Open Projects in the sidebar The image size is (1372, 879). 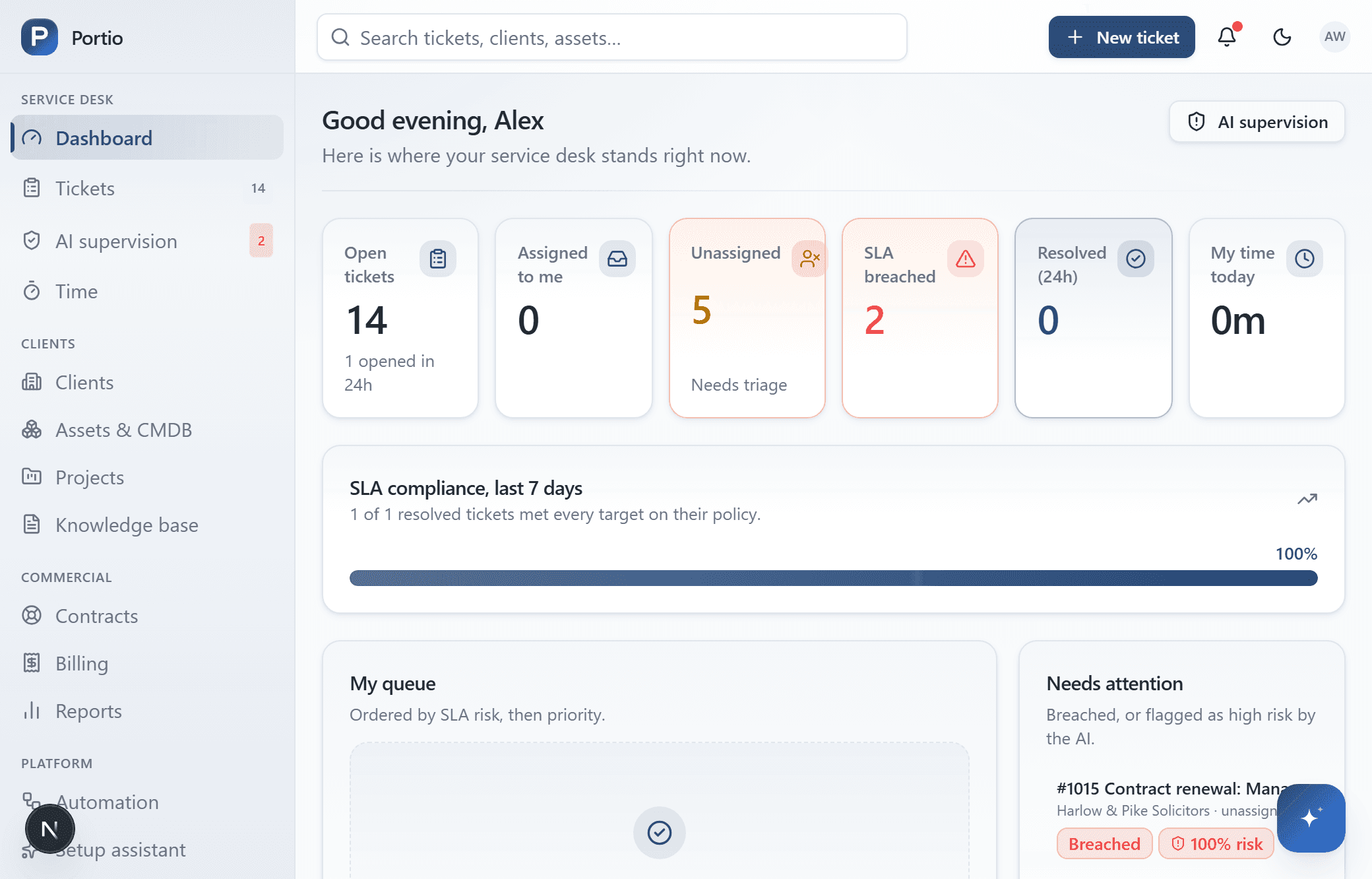click(147, 477)
